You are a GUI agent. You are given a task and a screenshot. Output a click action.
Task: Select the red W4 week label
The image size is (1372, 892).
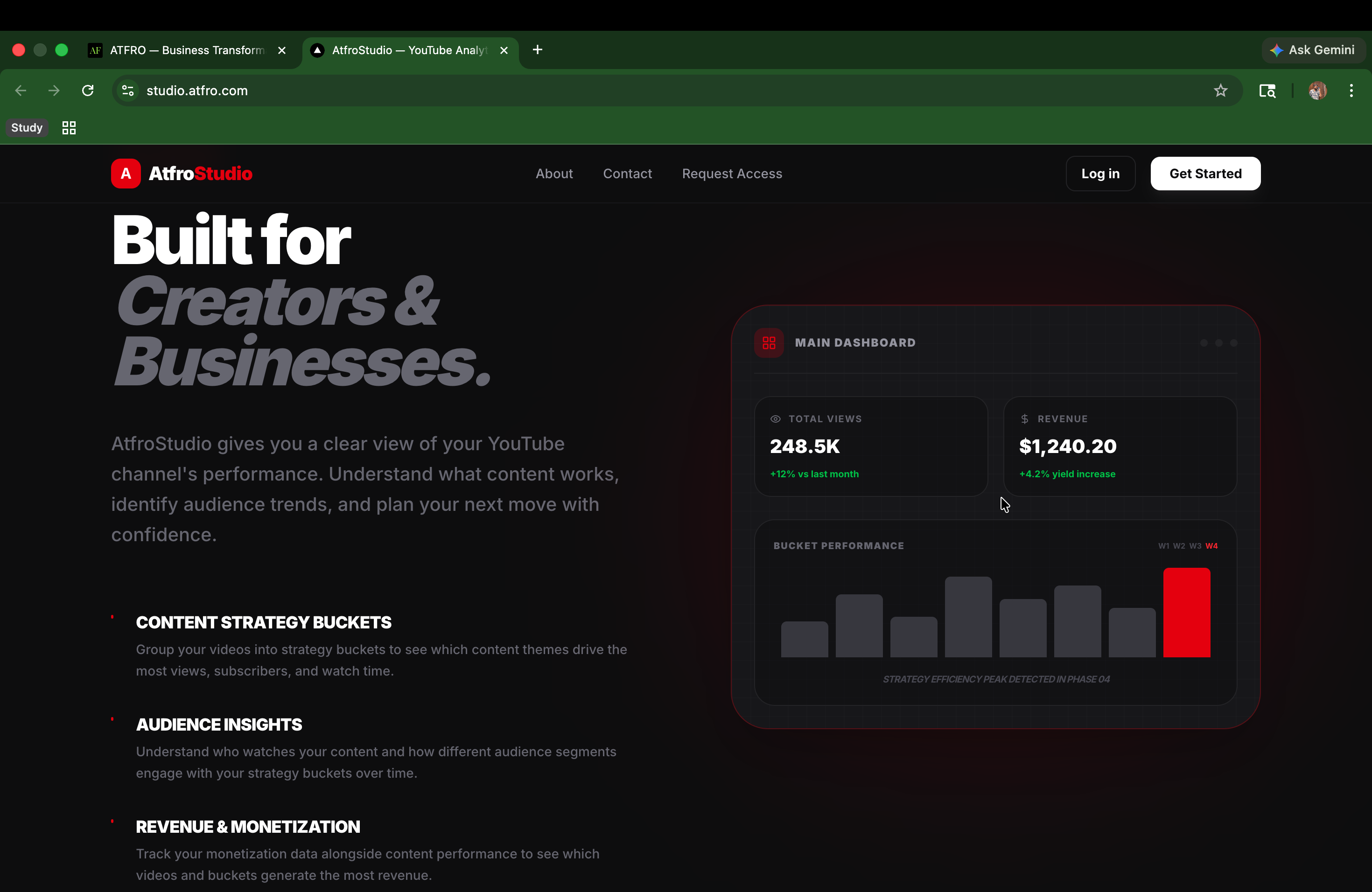(x=1212, y=546)
